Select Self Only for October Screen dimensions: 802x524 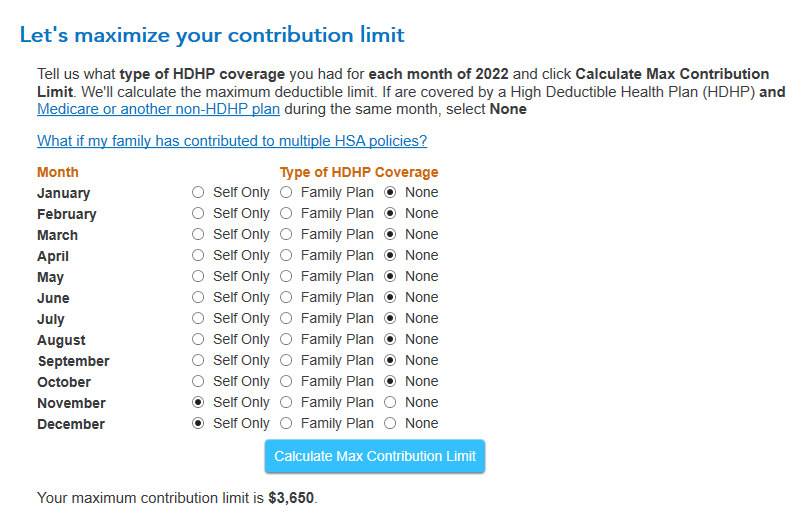[x=198, y=381]
